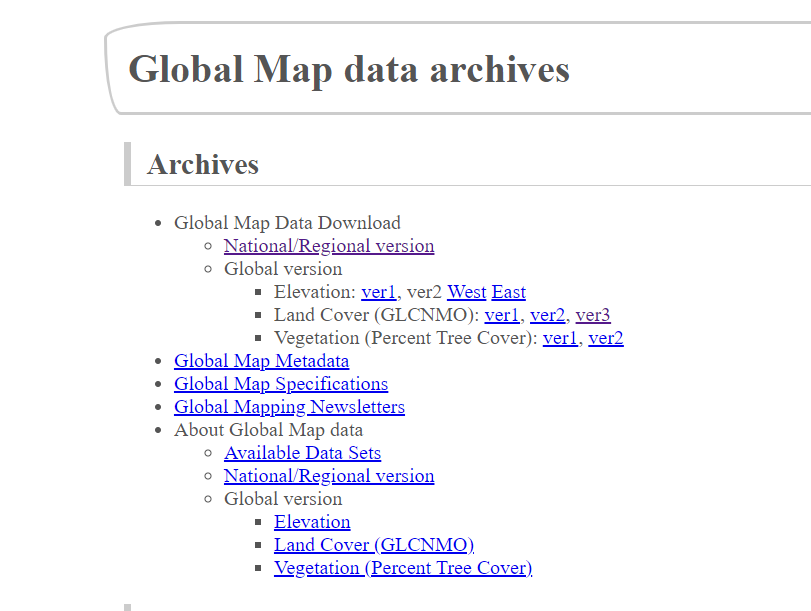The height and width of the screenshot is (611, 811).
Task: Click 'Global version' text under About Global Map data
Action: [x=283, y=499]
